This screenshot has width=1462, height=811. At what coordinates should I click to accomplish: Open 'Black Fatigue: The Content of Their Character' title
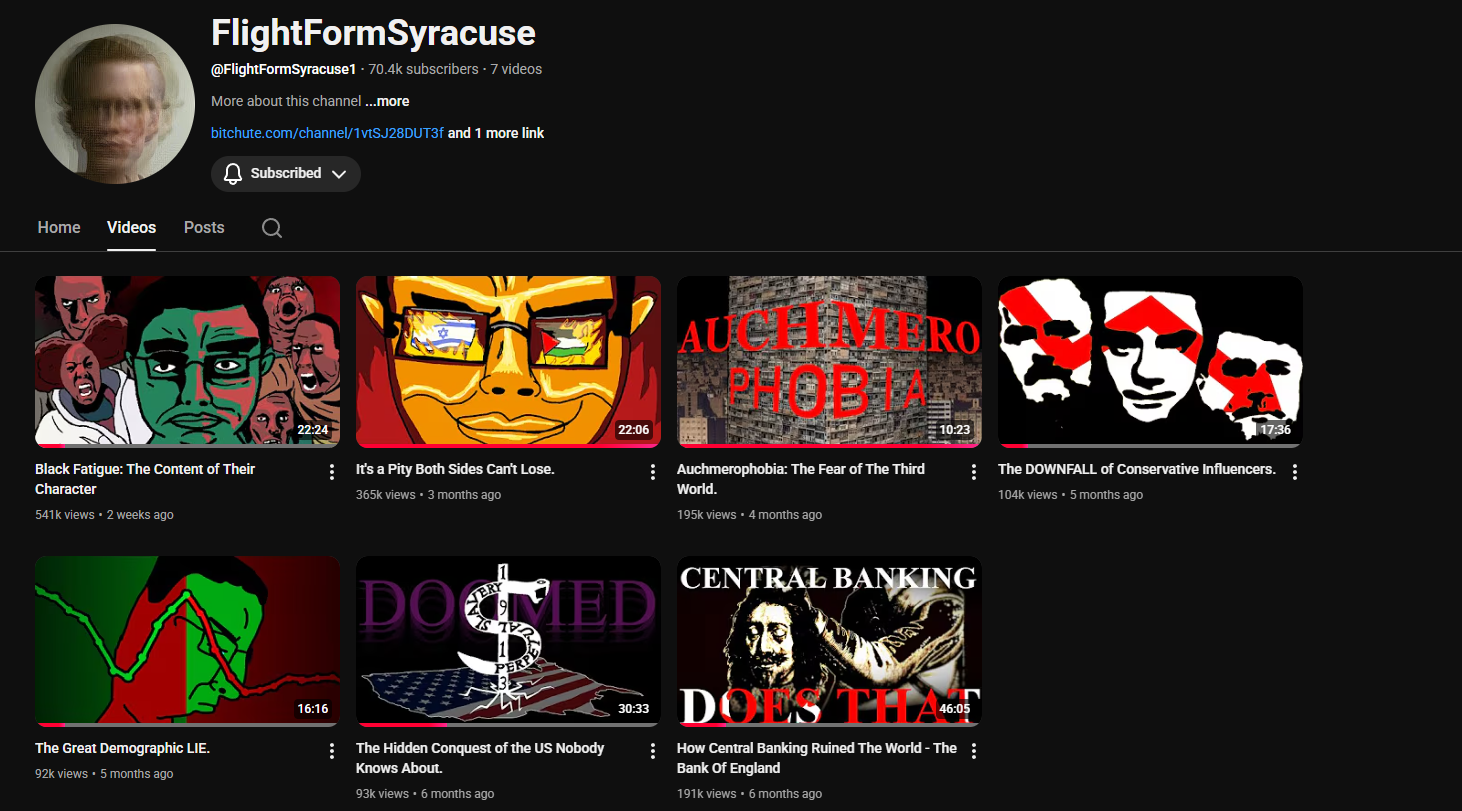pyautogui.click(x=145, y=479)
